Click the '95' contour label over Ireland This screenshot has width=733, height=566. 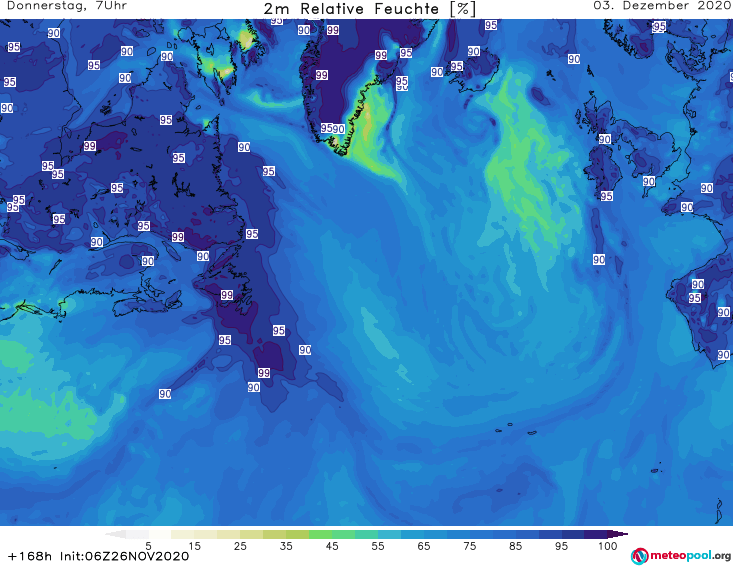(x=607, y=196)
